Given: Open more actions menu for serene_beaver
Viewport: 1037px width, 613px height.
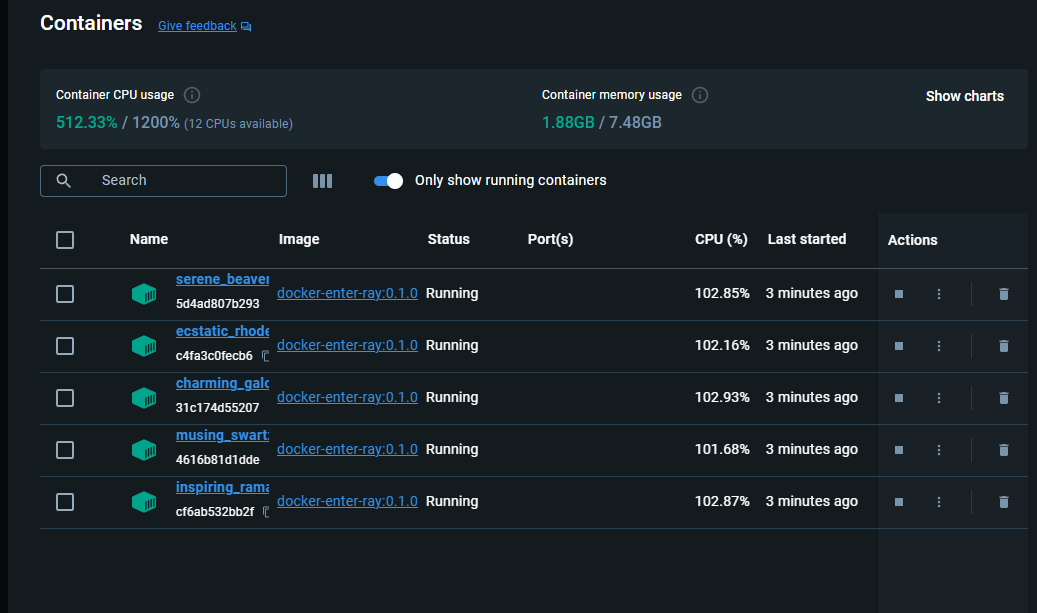Looking at the screenshot, I should tap(939, 294).
